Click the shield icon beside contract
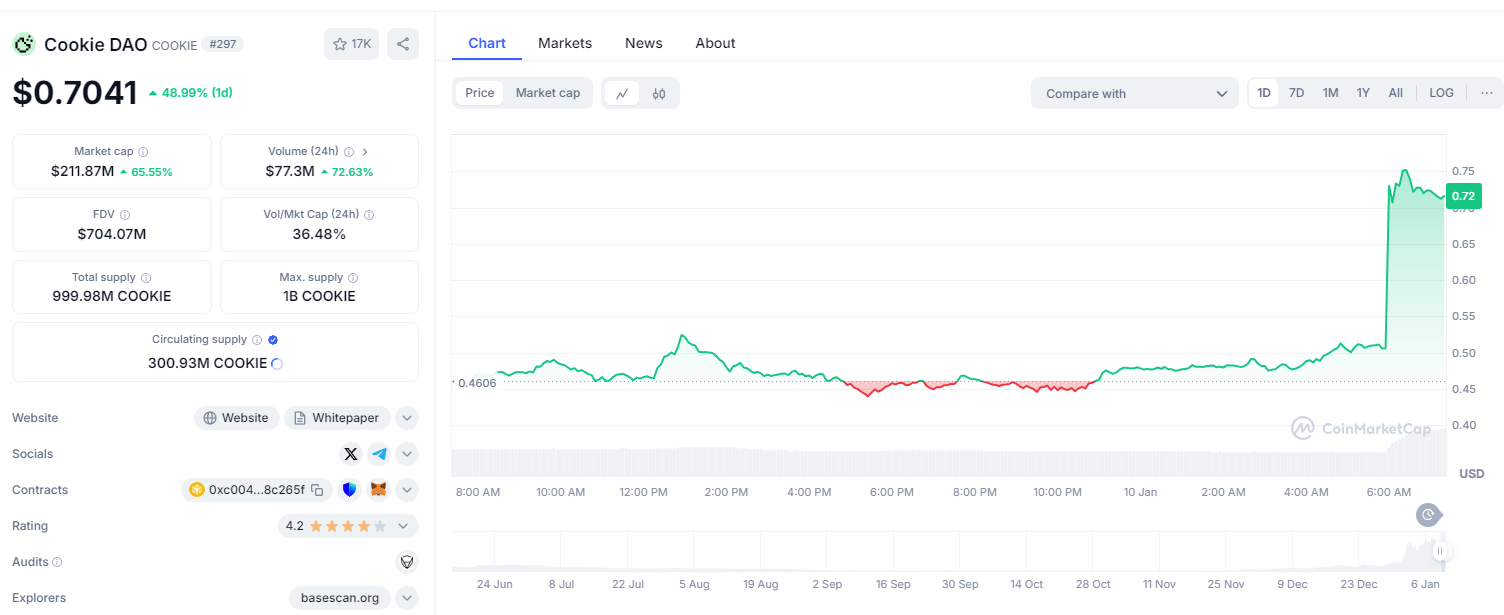 (349, 490)
